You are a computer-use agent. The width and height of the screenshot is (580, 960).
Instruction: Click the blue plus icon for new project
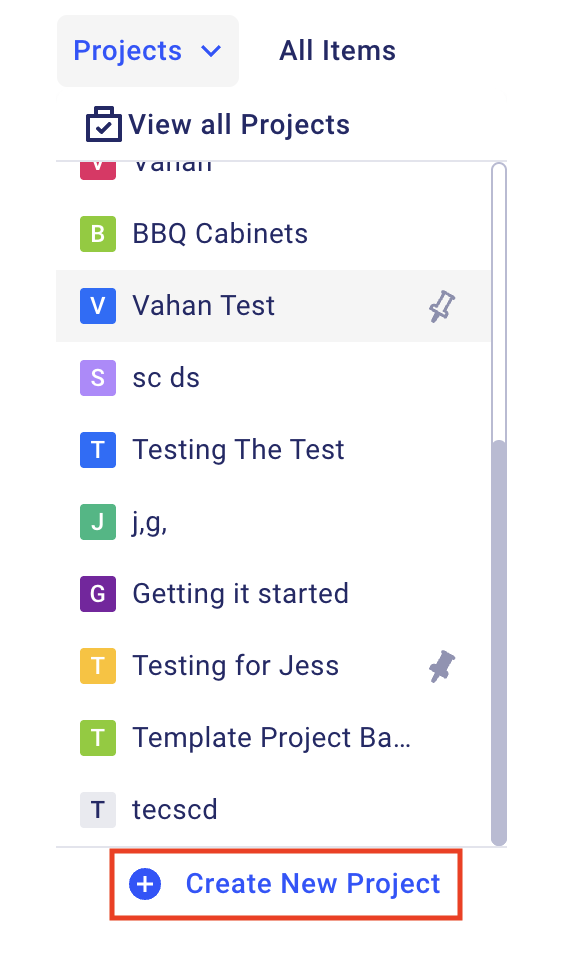coord(145,884)
